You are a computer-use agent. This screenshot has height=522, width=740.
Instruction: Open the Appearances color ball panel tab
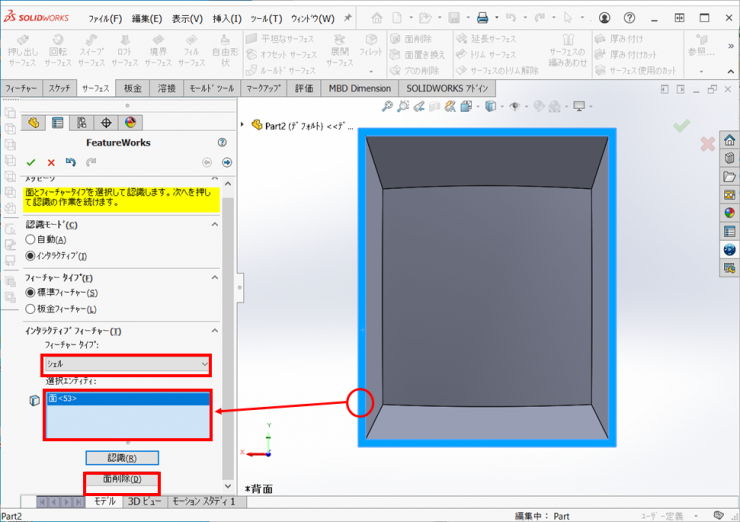coord(130,123)
